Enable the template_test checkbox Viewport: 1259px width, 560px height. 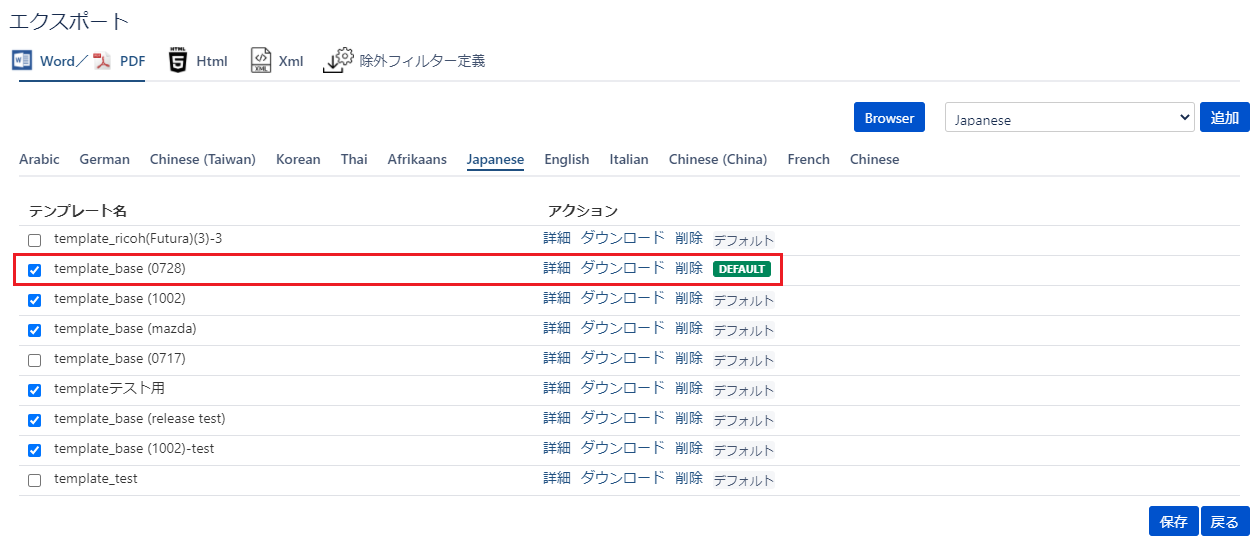pyautogui.click(x=35, y=480)
